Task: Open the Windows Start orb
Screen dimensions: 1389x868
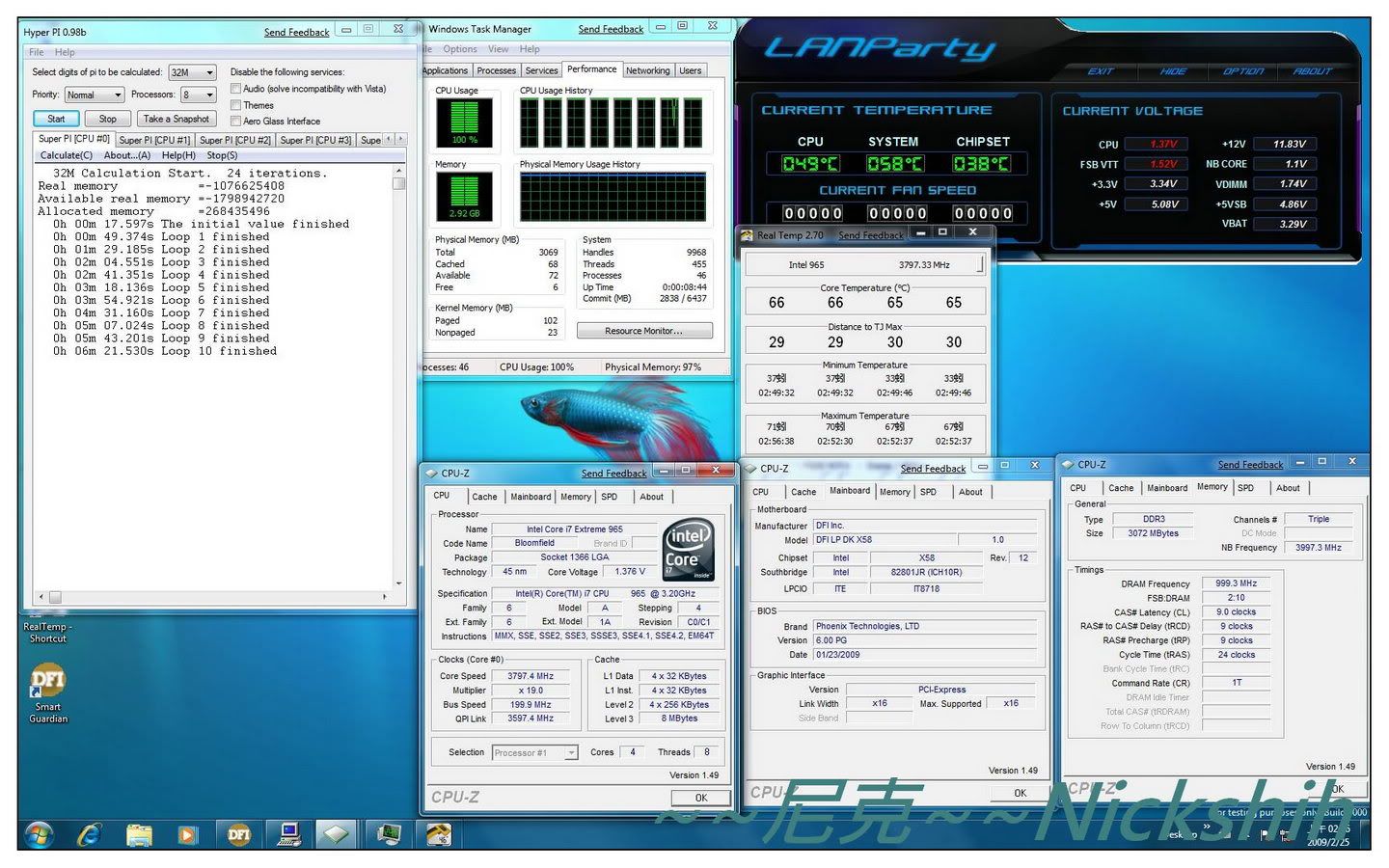Action: coord(40,834)
